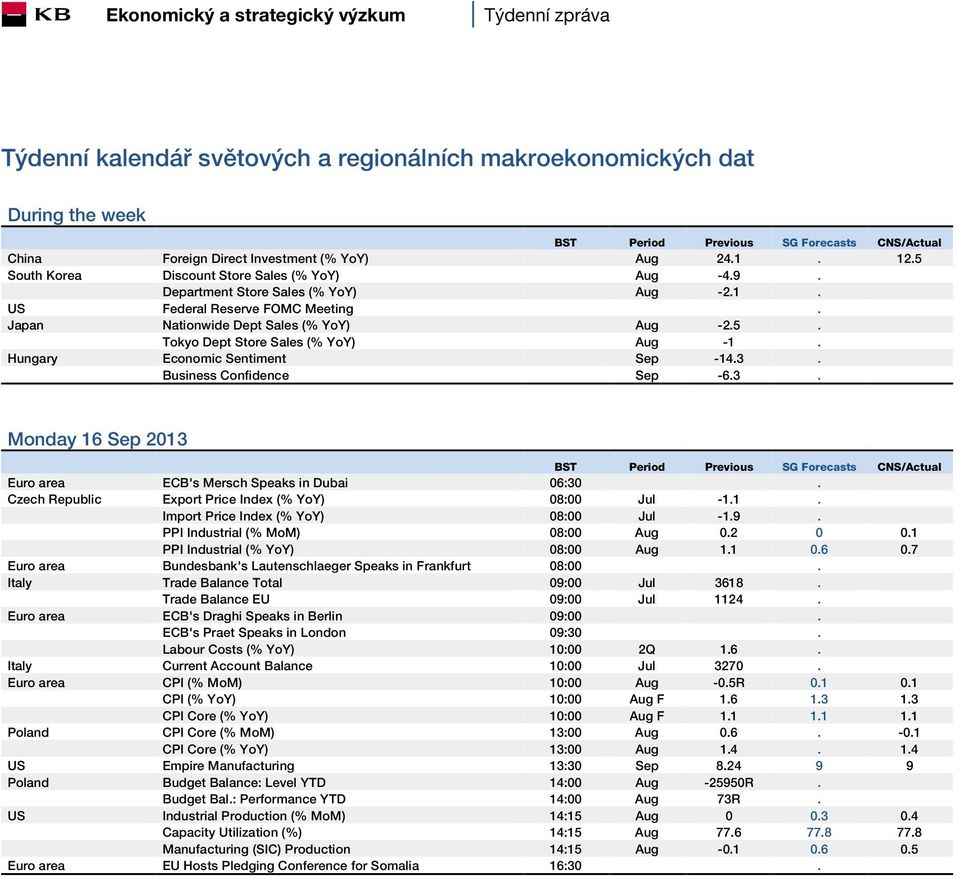Viewport: 960px width, 878px height.
Task: Click SG forecast 0.6 for PPI Industrial YoY
Action: click(x=819, y=549)
